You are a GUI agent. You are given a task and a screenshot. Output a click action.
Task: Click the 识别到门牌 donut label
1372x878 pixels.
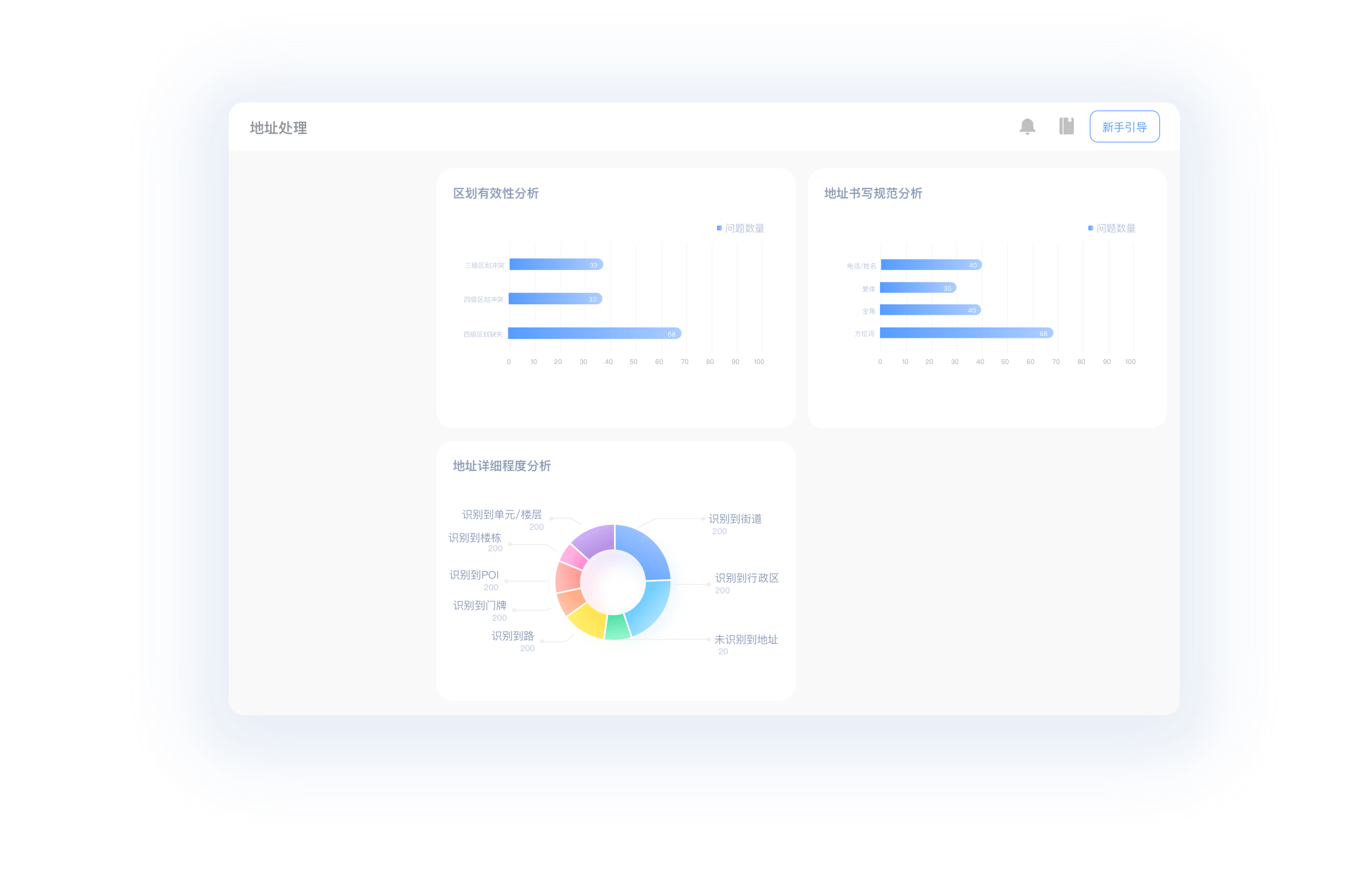point(480,605)
